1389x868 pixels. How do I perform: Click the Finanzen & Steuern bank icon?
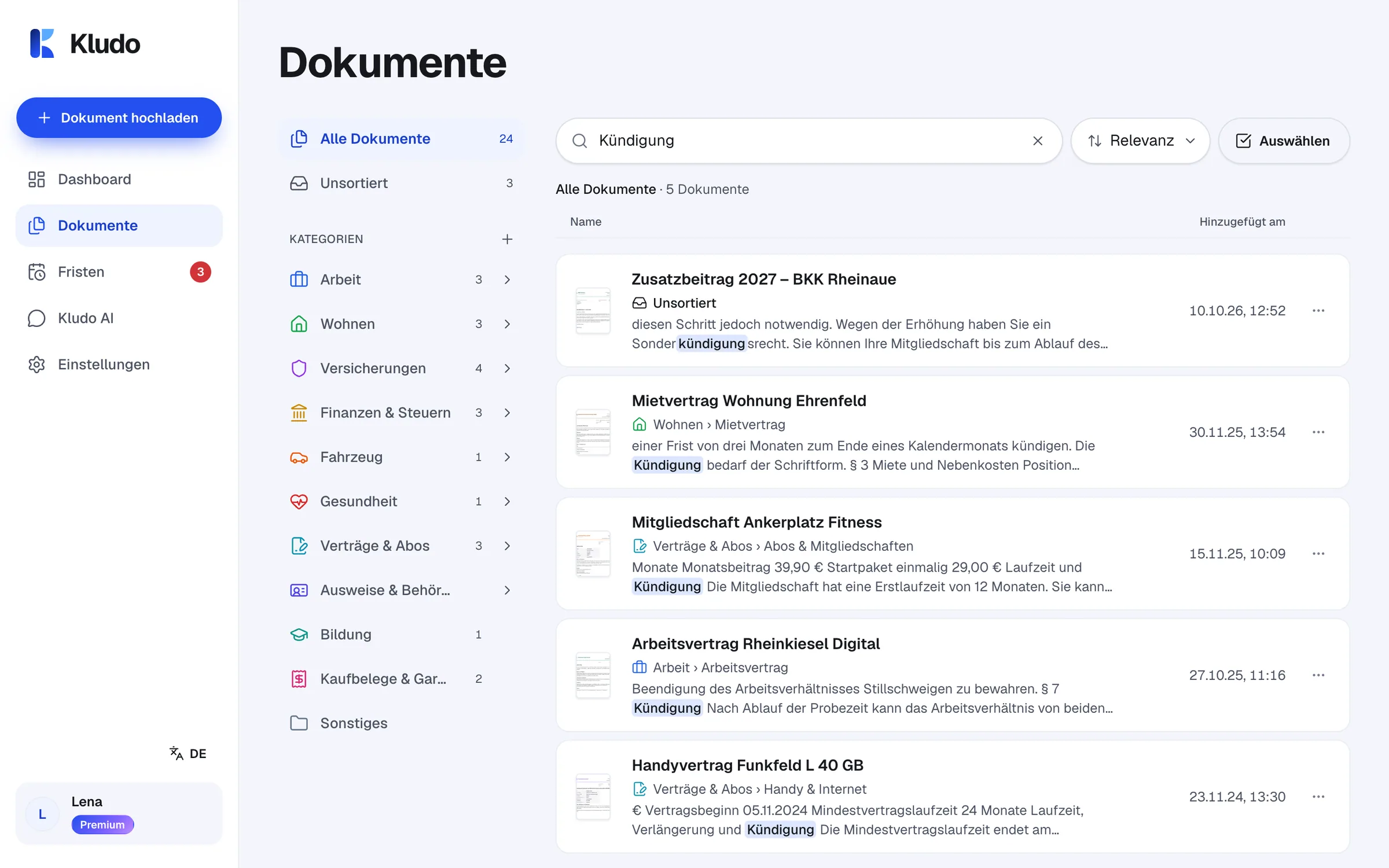(x=299, y=413)
